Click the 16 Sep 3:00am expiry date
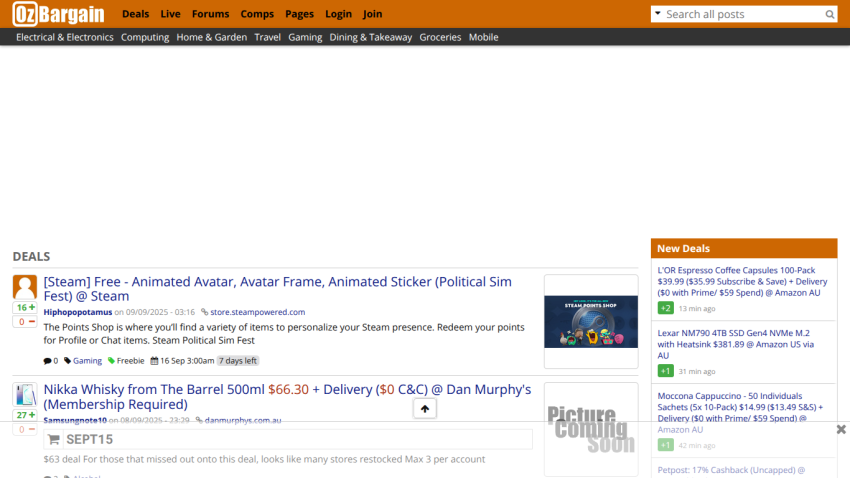Image resolution: width=850 pixels, height=478 pixels. (x=187, y=361)
